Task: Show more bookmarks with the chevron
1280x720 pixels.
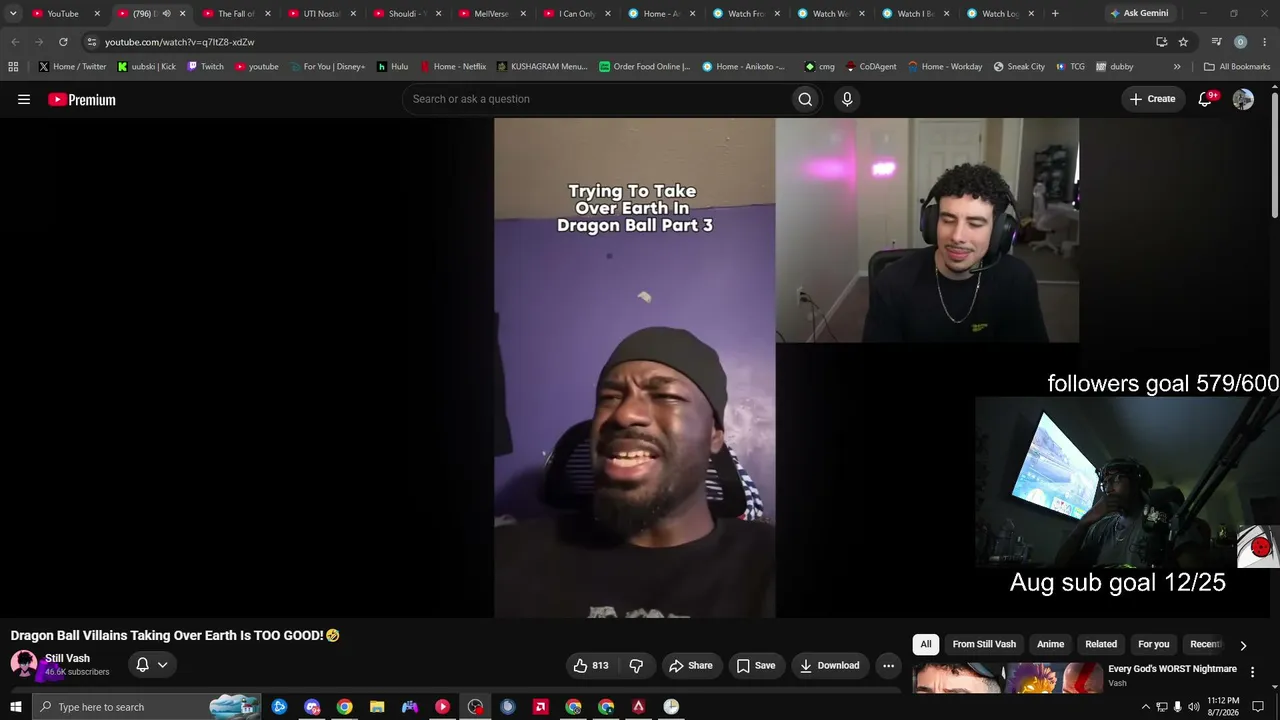Action: [x=1177, y=67]
